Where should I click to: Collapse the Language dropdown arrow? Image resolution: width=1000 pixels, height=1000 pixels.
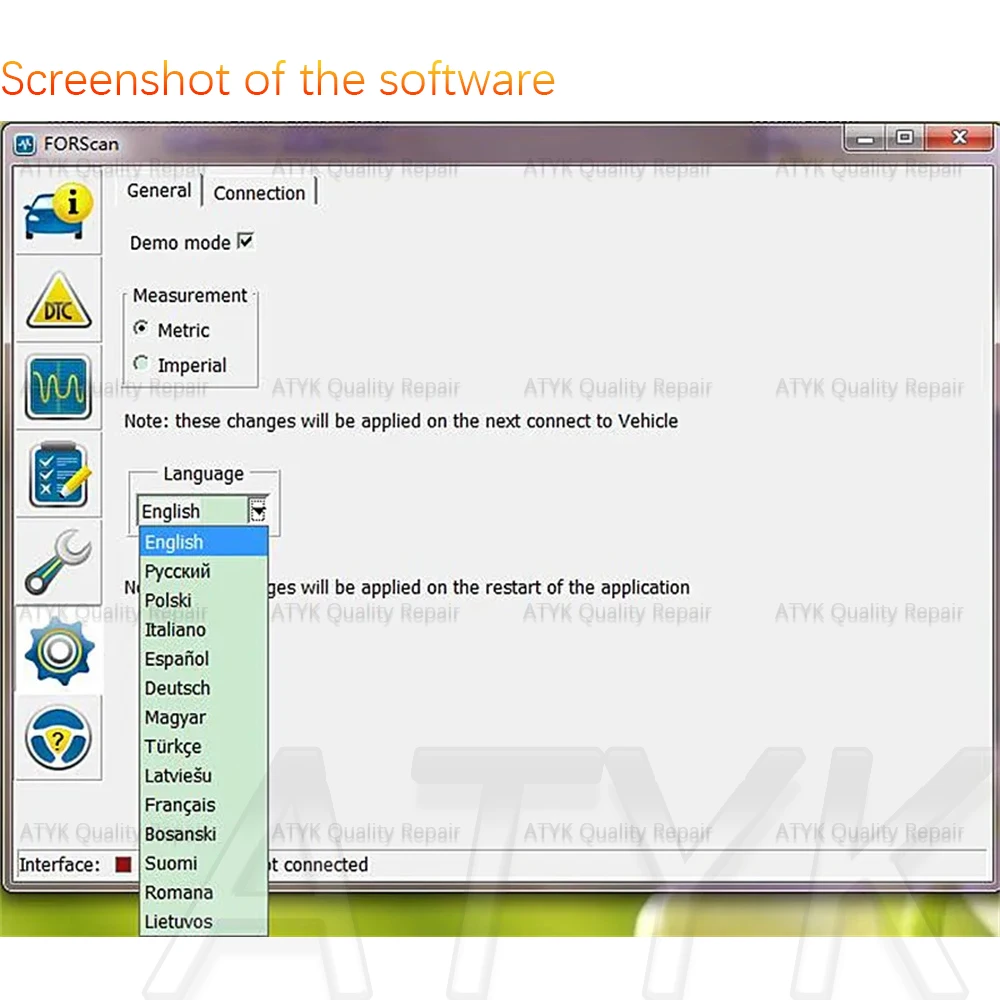click(x=258, y=511)
